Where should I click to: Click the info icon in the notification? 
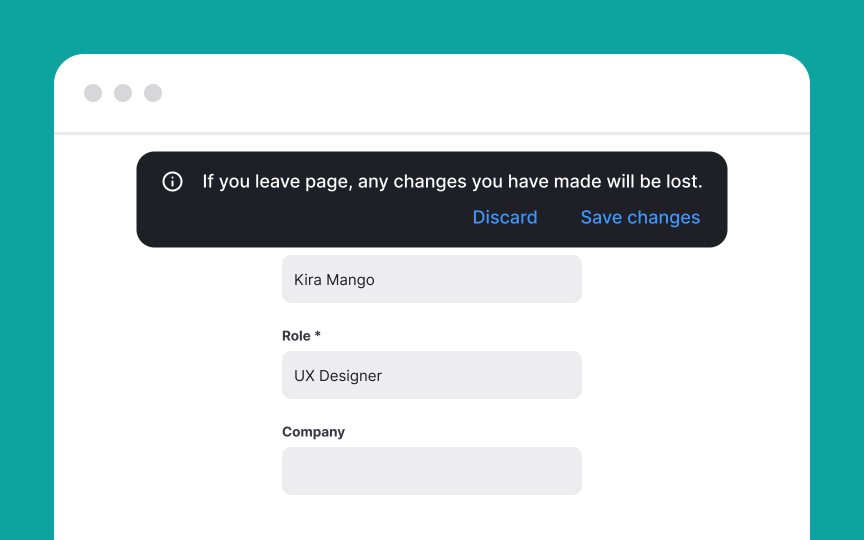pyautogui.click(x=172, y=181)
